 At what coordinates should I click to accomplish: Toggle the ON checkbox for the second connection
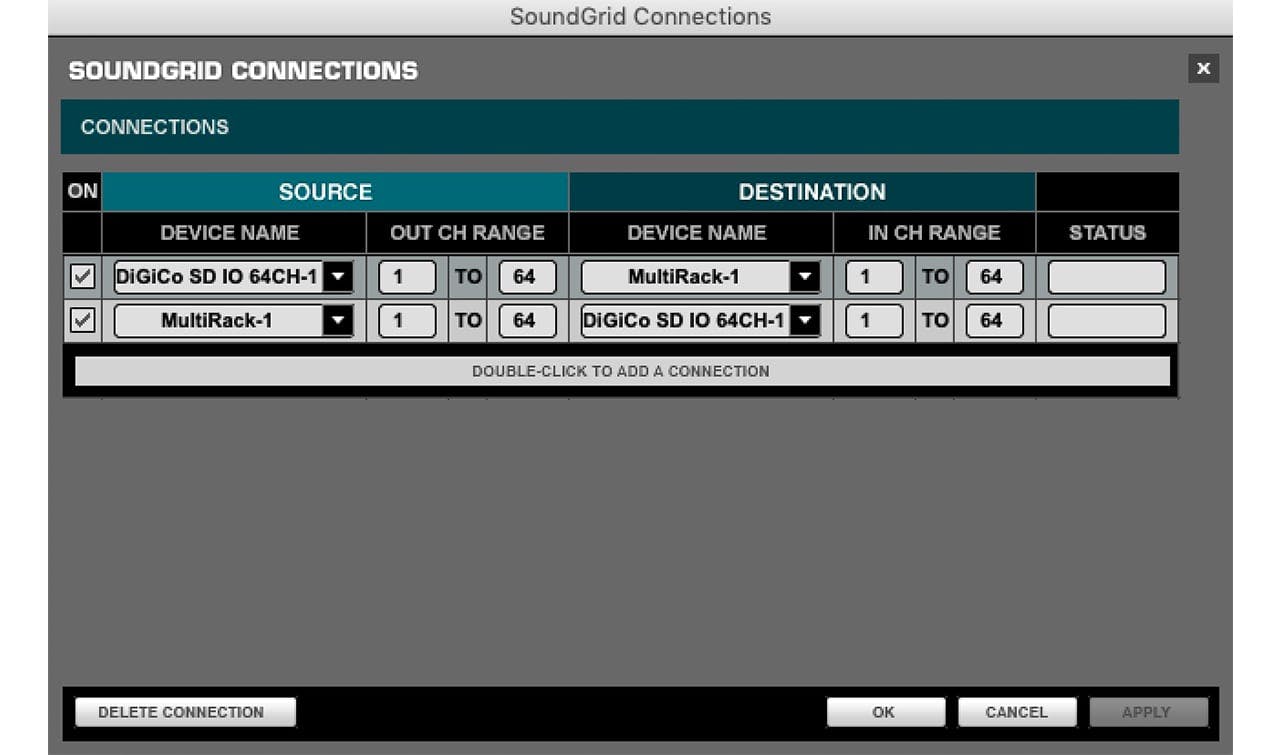(x=83, y=321)
